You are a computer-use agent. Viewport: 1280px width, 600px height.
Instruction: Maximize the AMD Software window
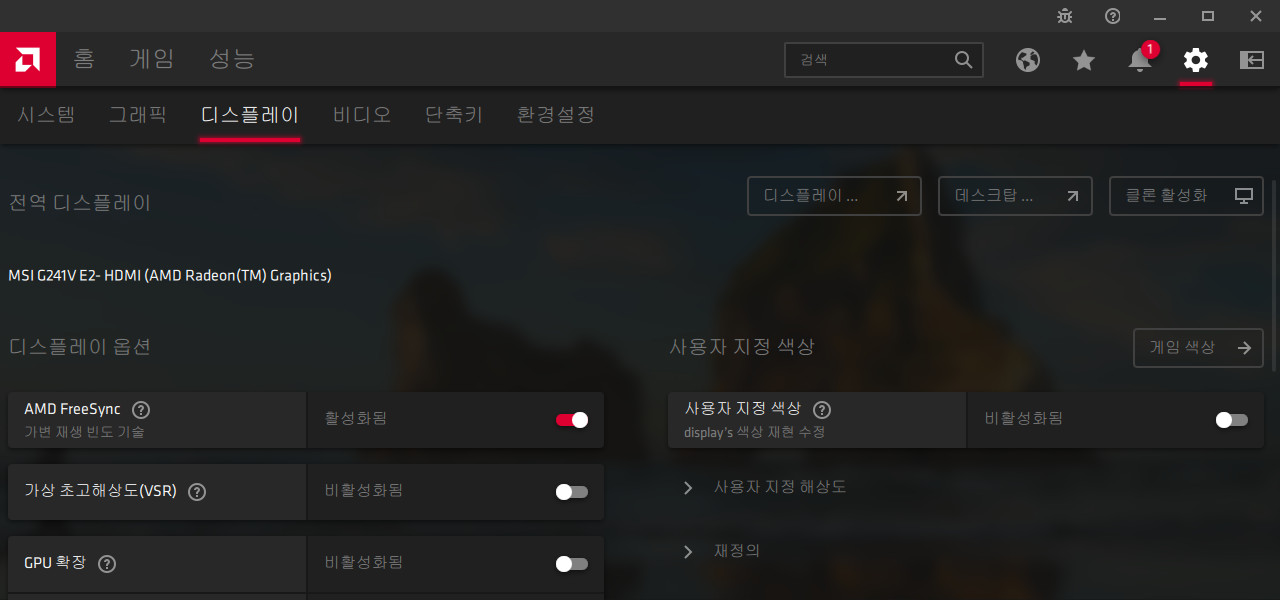point(1208,16)
